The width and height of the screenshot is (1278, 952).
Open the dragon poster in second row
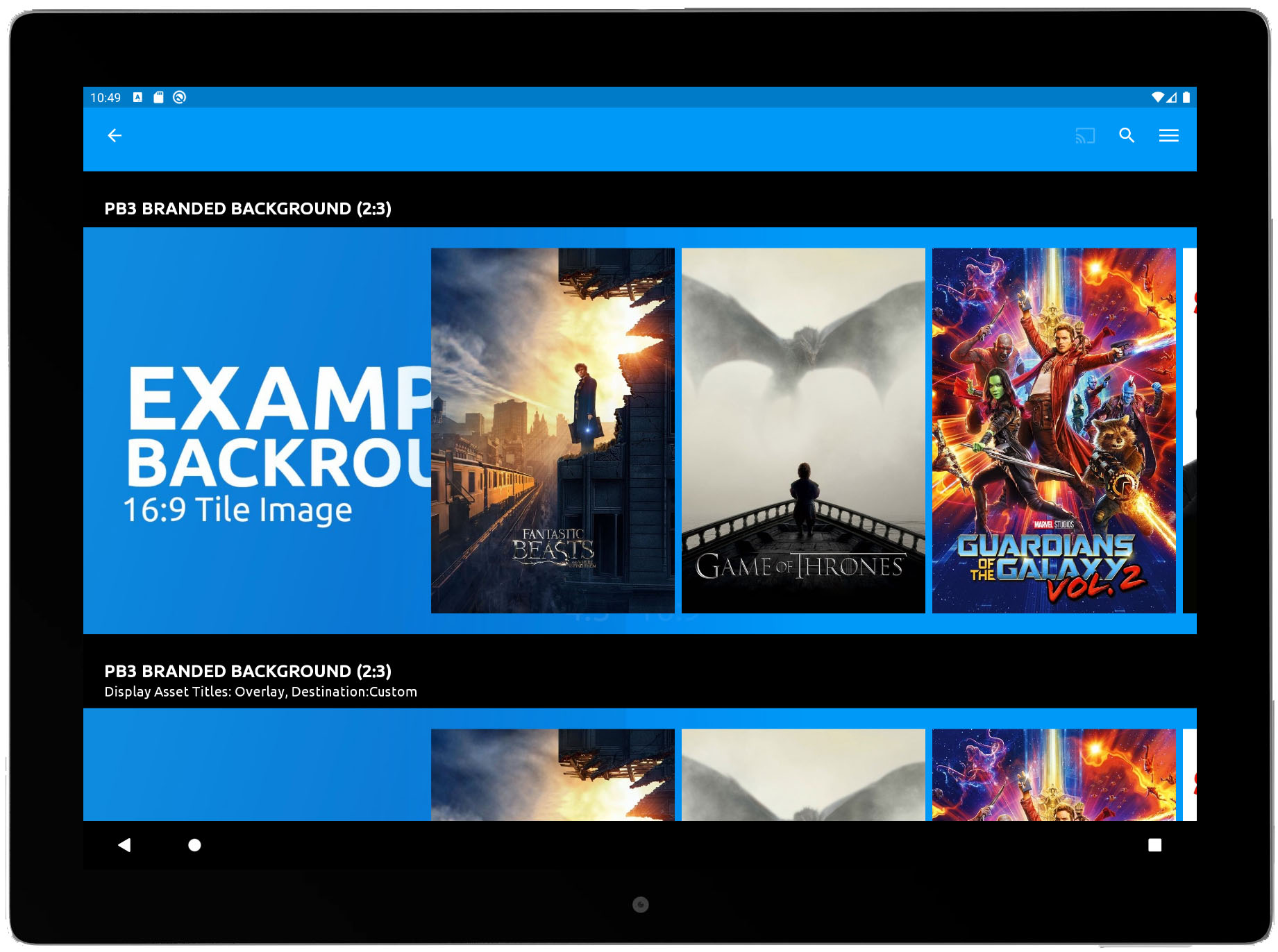click(x=803, y=775)
